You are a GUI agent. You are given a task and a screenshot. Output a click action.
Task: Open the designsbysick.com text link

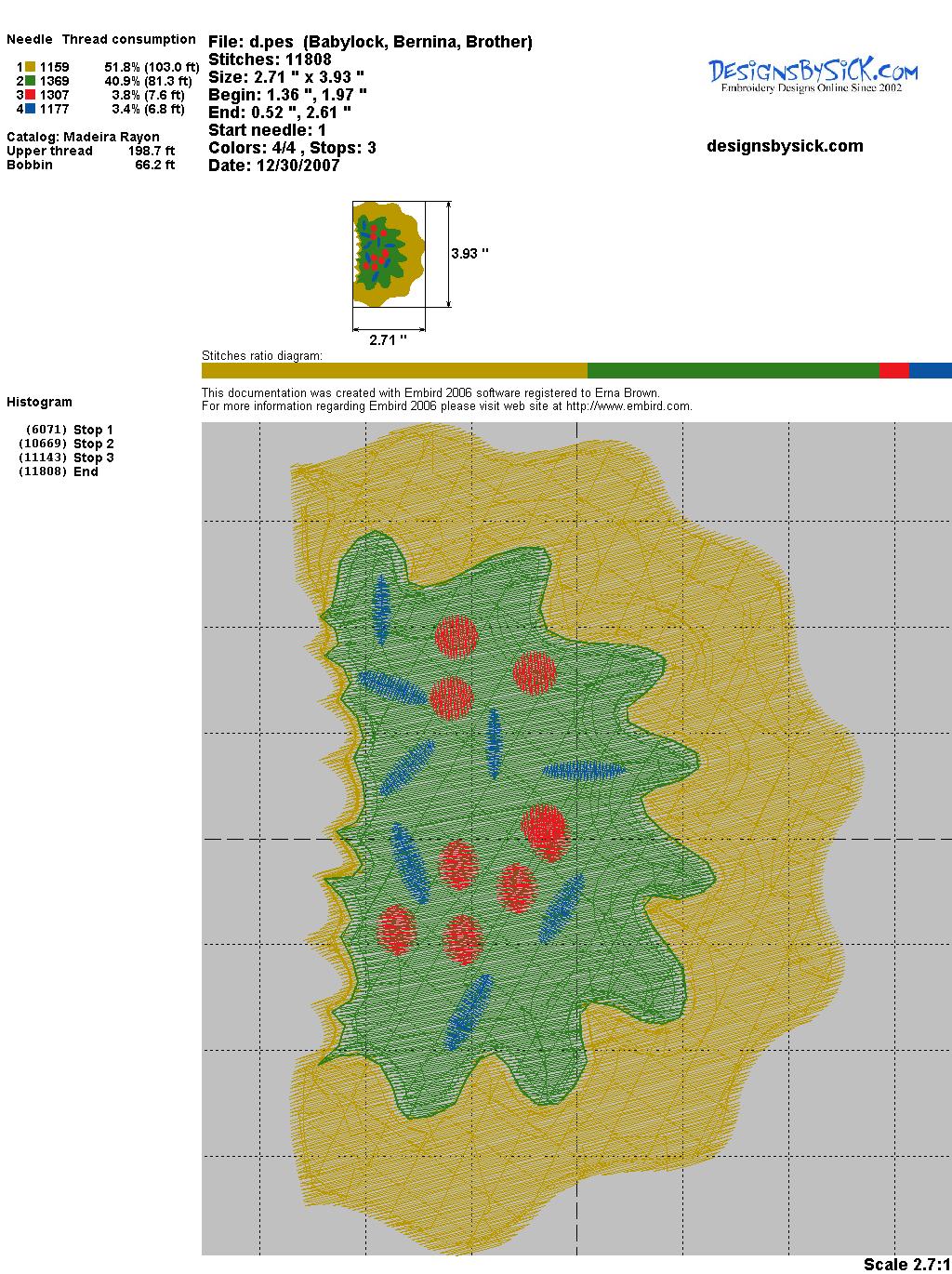click(785, 146)
